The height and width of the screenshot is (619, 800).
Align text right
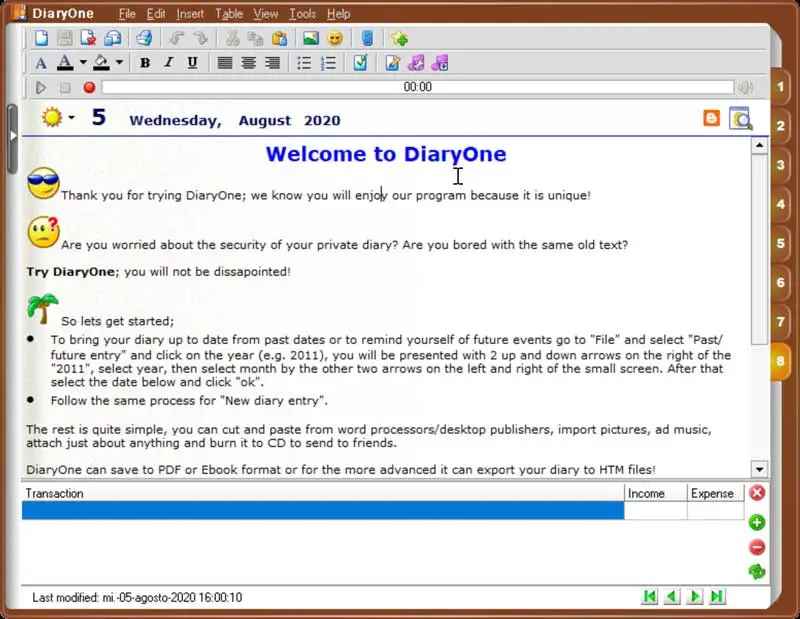point(272,63)
